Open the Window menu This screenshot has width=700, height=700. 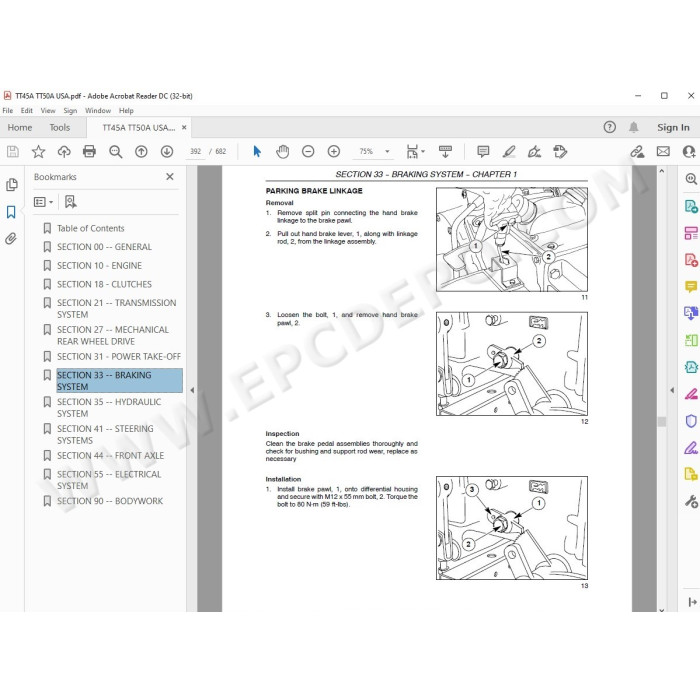98,110
